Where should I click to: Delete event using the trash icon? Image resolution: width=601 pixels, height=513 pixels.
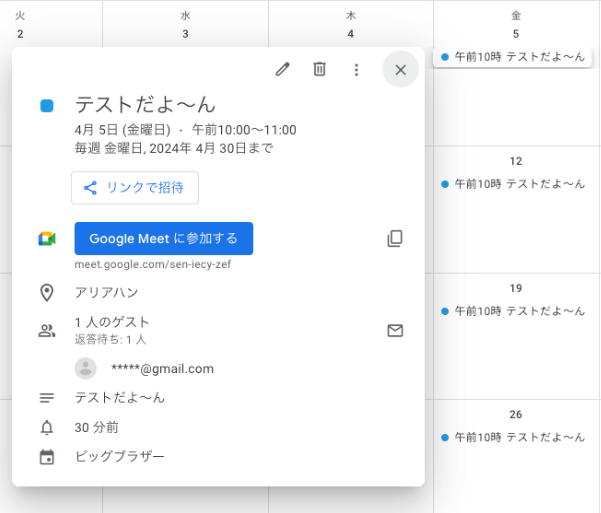(320, 69)
